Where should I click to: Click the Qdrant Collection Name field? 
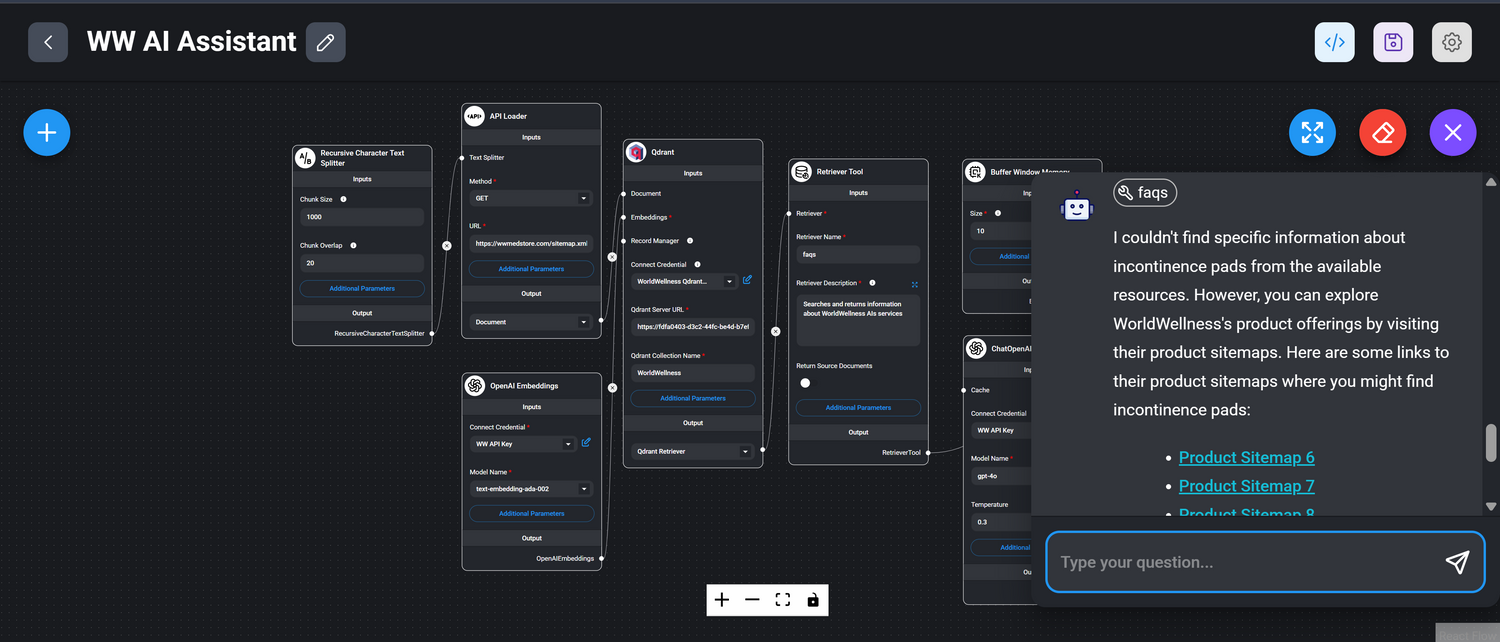[692, 373]
